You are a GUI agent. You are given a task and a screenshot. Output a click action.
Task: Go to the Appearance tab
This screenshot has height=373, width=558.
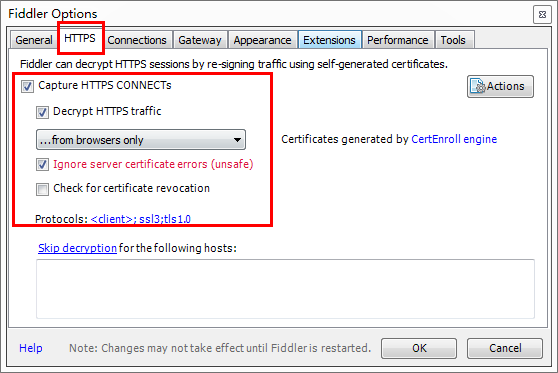(262, 40)
